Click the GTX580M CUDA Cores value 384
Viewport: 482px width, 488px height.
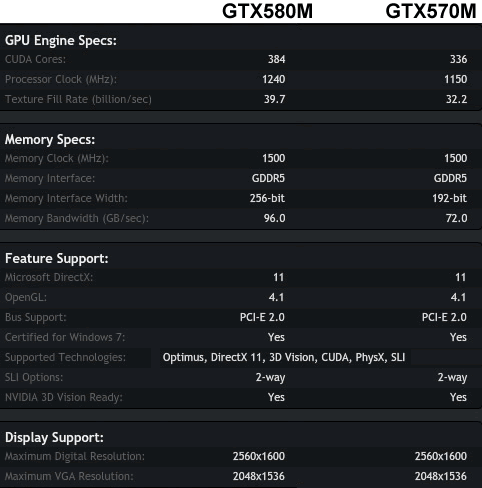[x=277, y=59]
